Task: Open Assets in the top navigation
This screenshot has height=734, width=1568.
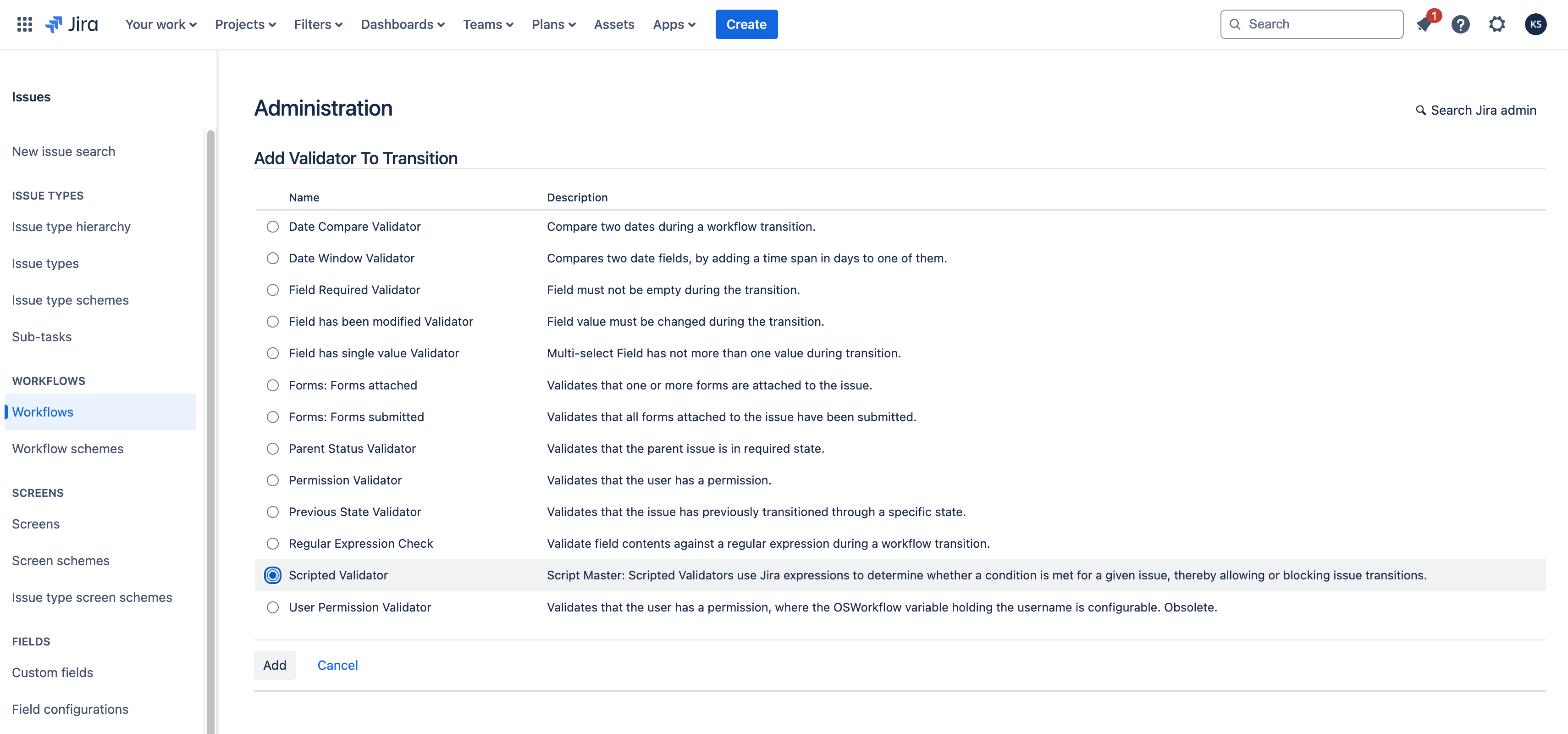Action: [613, 24]
